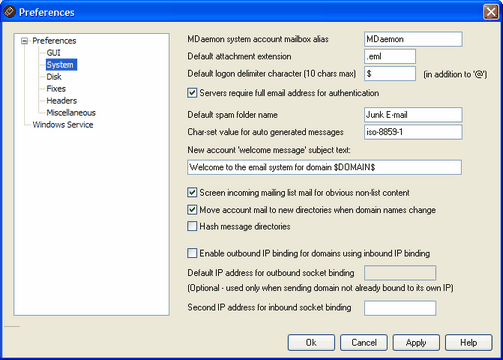Click the char-set value field

pyautogui.click(x=413, y=132)
